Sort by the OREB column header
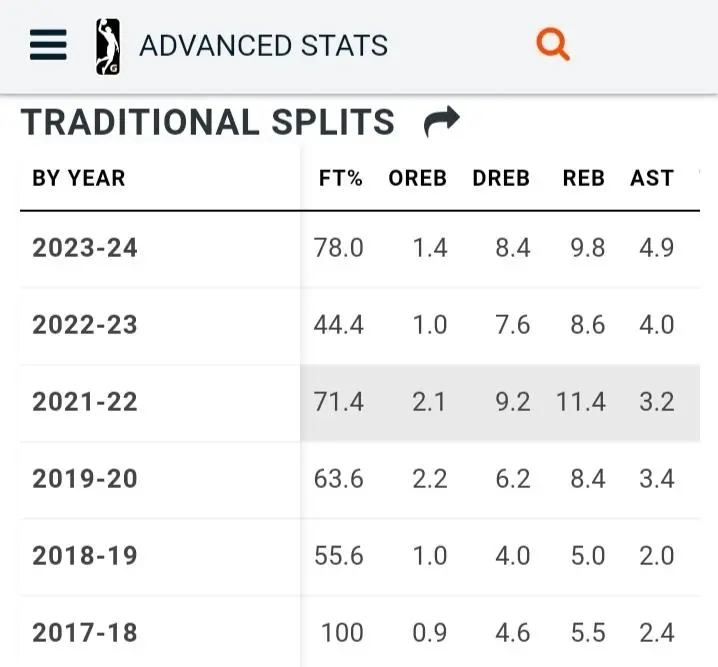 [x=417, y=178]
